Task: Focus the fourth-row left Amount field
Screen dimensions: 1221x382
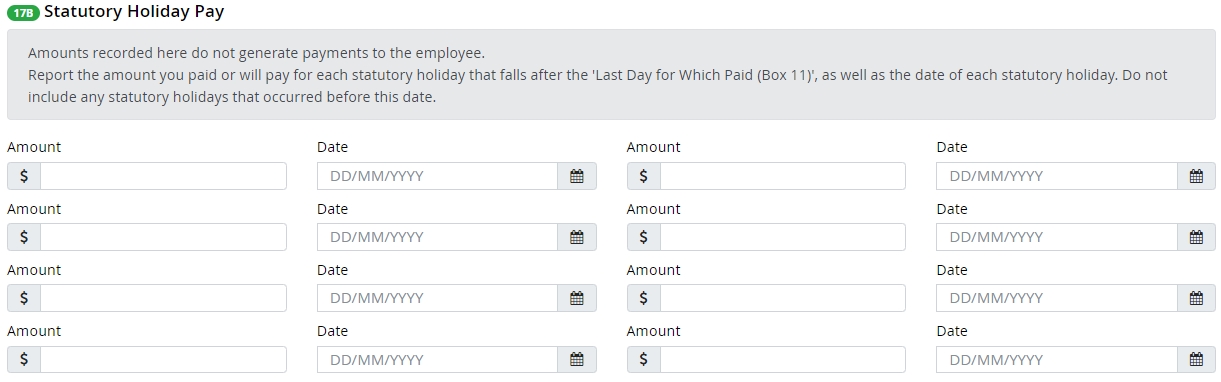Action: click(163, 360)
